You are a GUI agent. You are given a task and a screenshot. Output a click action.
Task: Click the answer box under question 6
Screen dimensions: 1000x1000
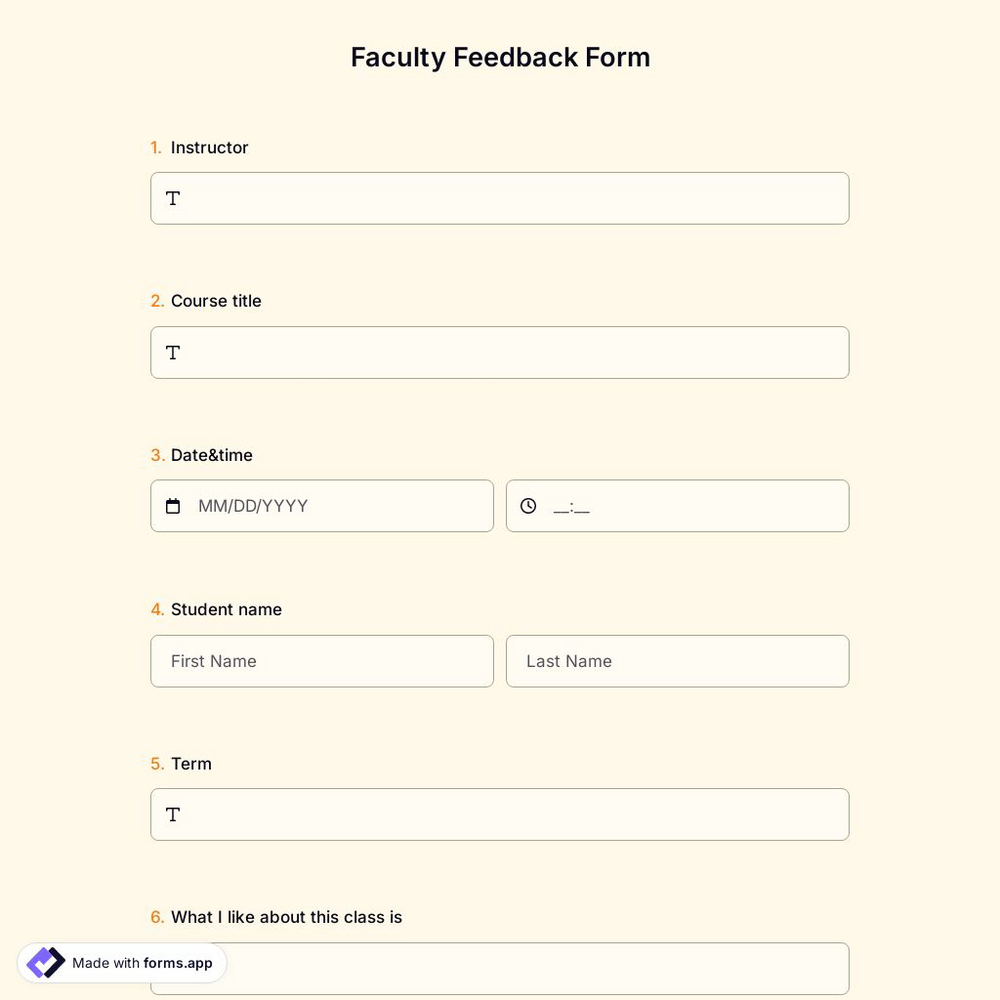click(x=500, y=968)
